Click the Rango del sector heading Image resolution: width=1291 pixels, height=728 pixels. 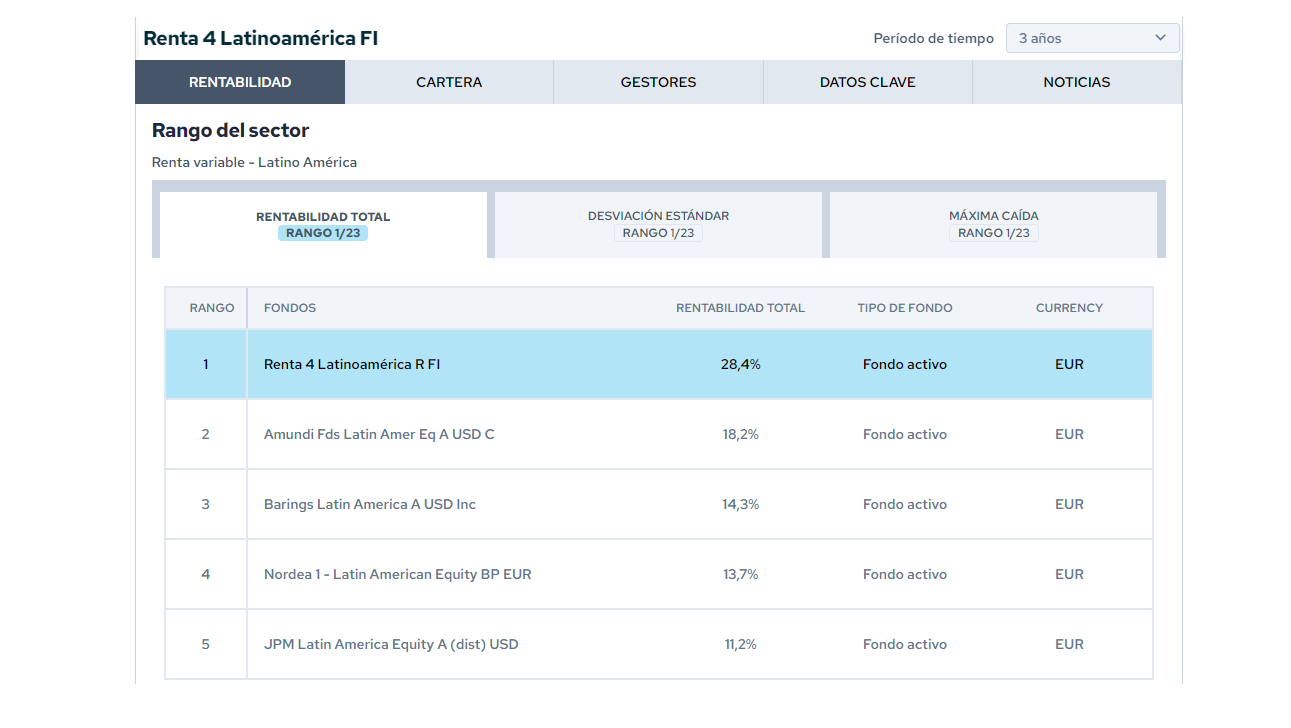pyautogui.click(x=230, y=130)
